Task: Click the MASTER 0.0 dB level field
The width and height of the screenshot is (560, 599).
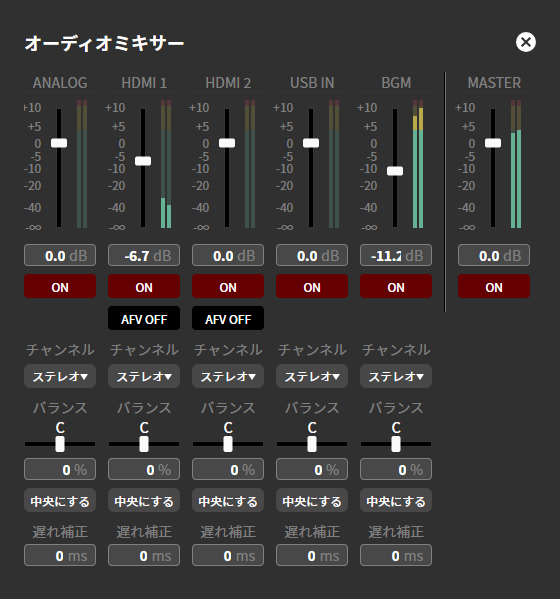Action: pyautogui.click(x=494, y=255)
